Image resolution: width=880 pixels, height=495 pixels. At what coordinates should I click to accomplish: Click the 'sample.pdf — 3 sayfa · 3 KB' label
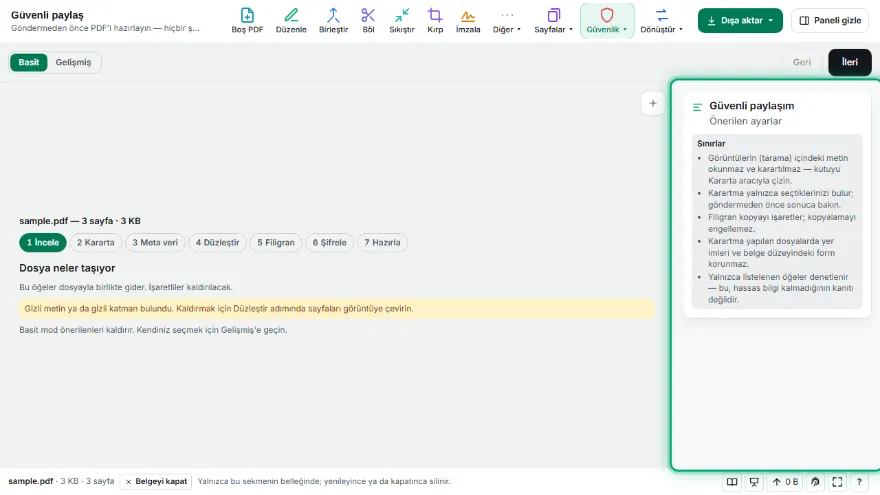pos(80,221)
